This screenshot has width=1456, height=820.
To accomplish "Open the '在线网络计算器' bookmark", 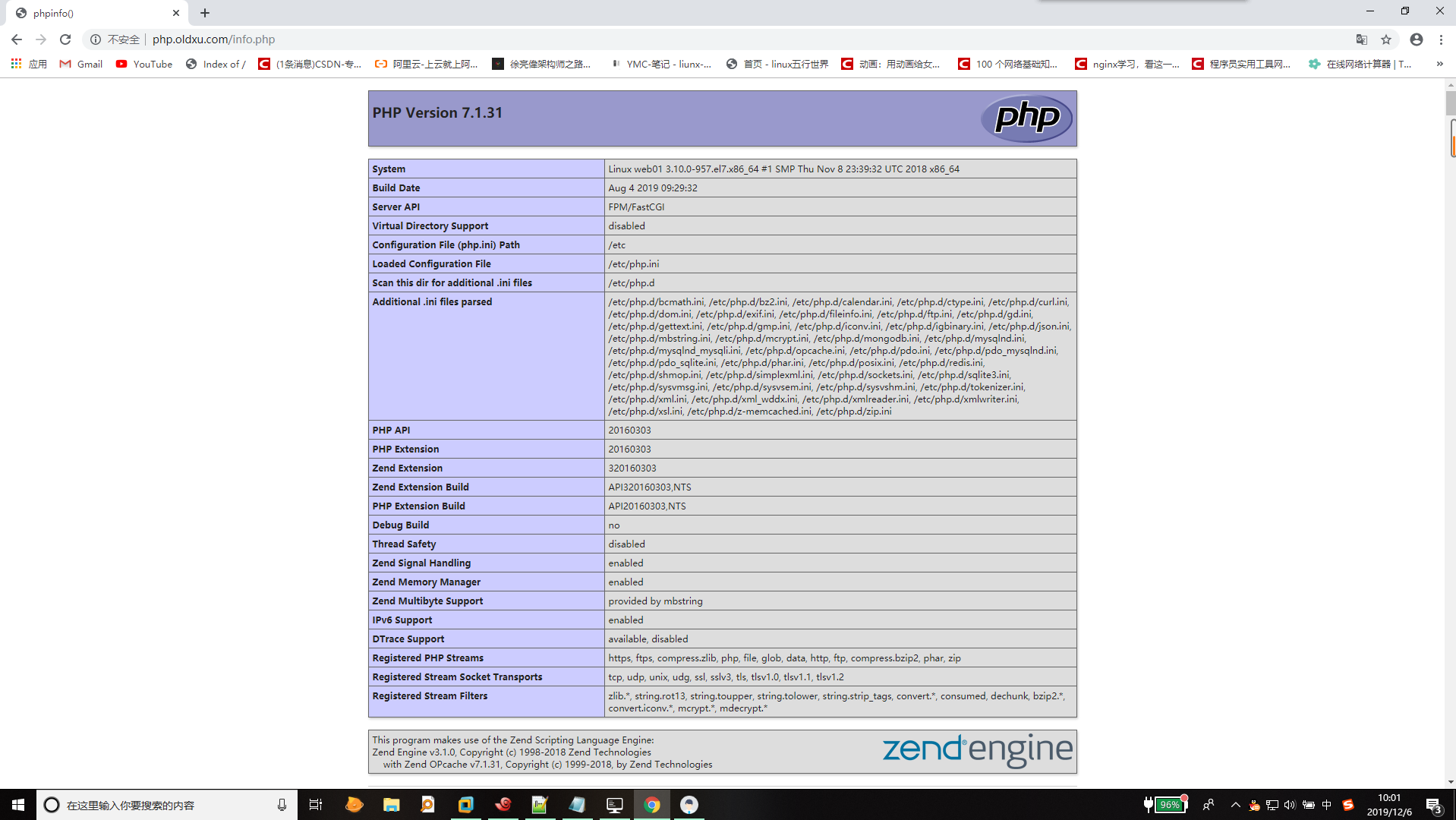I will tap(1360, 64).
